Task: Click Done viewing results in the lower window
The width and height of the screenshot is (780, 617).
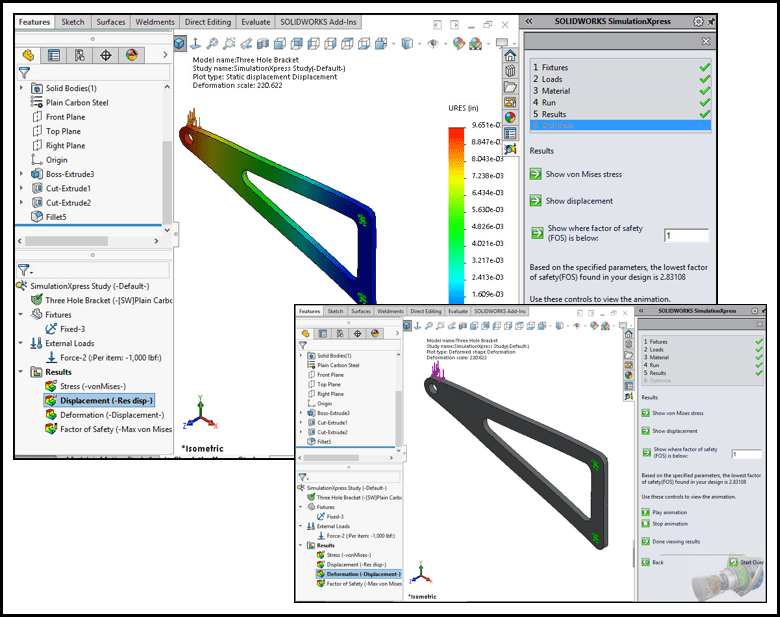Action: [x=676, y=541]
